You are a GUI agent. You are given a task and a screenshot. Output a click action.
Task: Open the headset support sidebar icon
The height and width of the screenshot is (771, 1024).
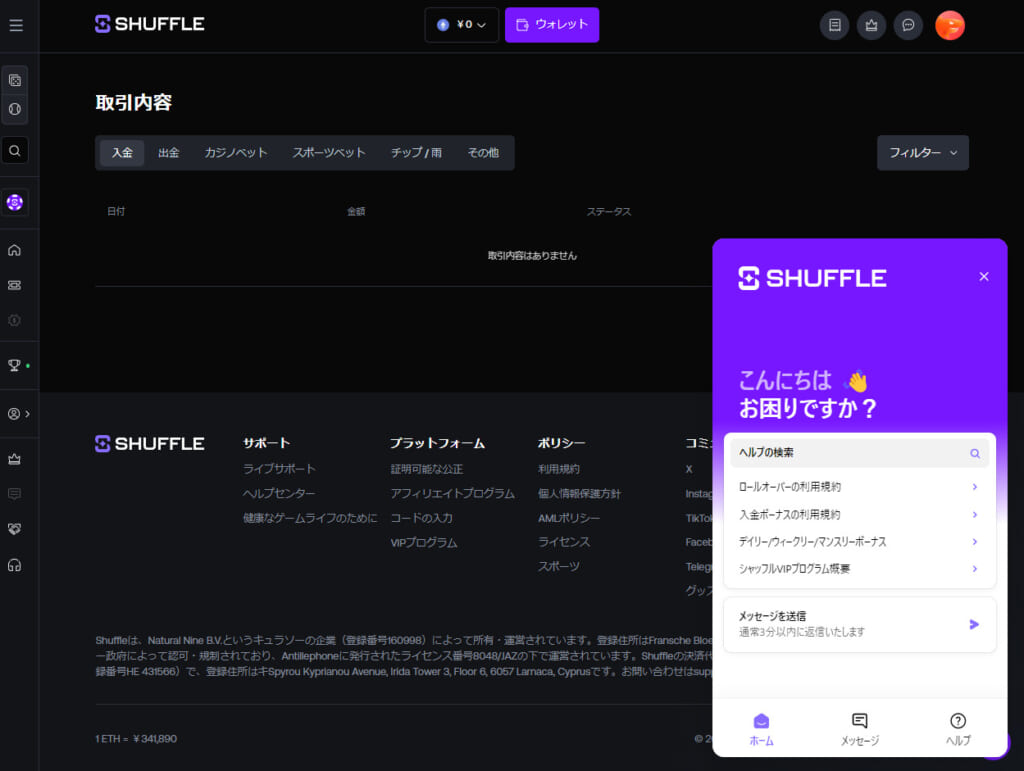click(14, 565)
